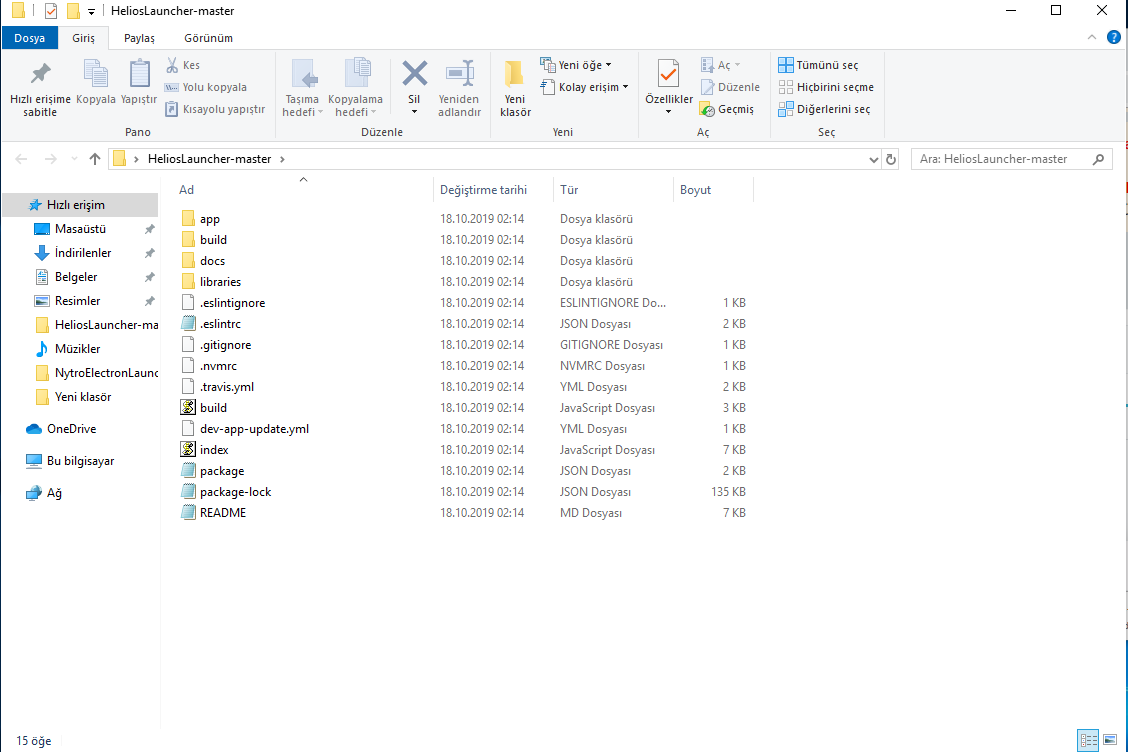Click the Özellikler (Properties) icon

tap(668, 74)
